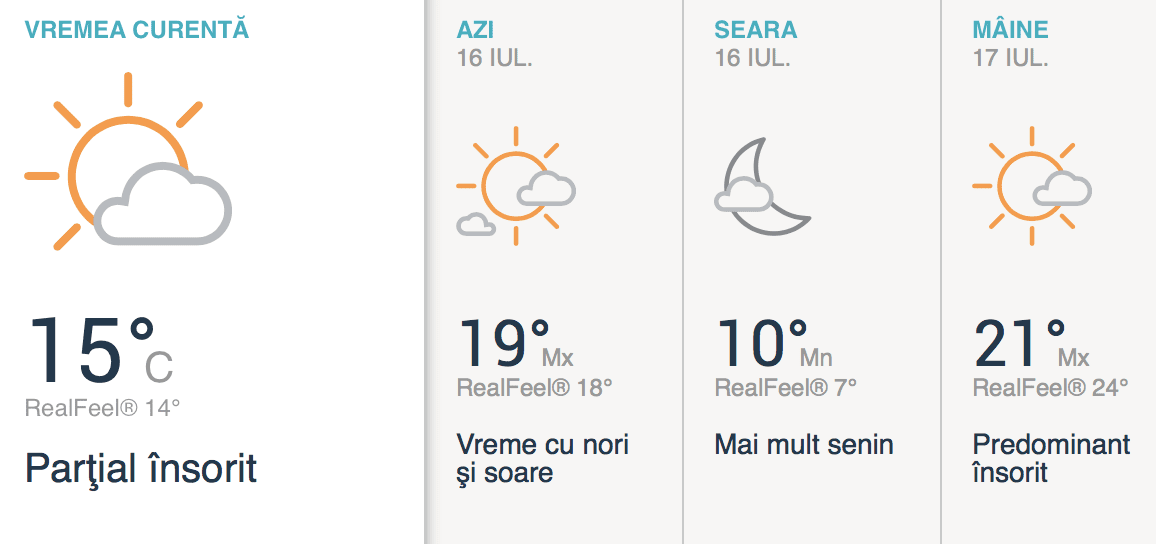The height and width of the screenshot is (544, 1156).
Task: Click the current weather partly sunny icon
Action: click(x=128, y=163)
